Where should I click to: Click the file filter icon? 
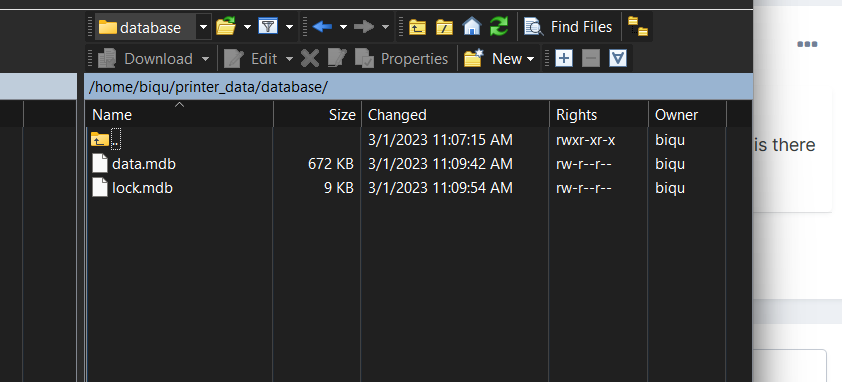268,26
